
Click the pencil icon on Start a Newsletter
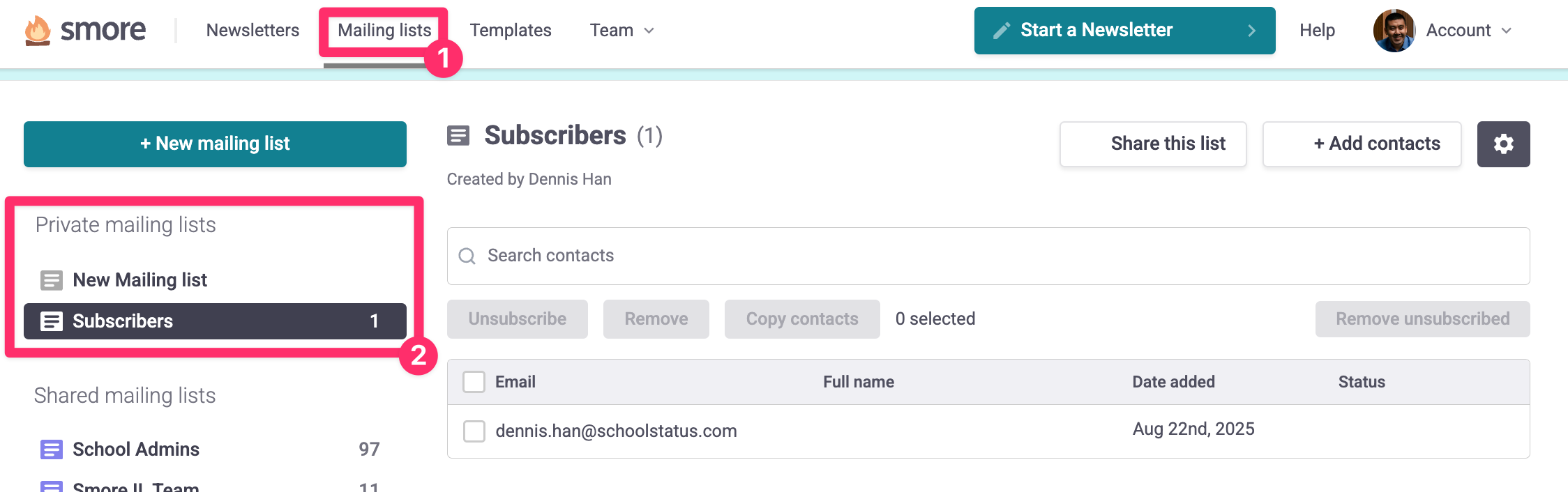coord(1002,31)
